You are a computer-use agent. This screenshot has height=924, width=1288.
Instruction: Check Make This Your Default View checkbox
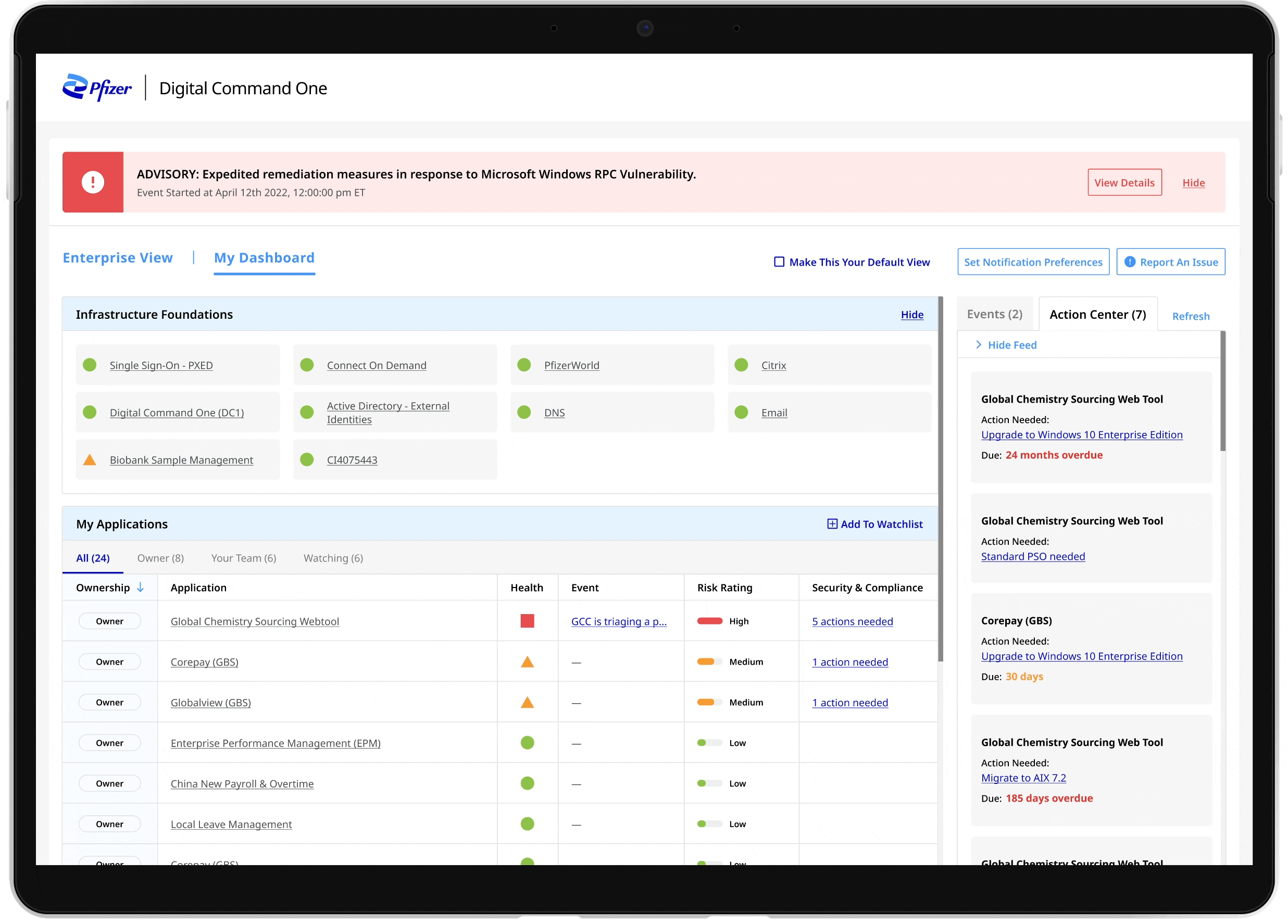point(779,262)
